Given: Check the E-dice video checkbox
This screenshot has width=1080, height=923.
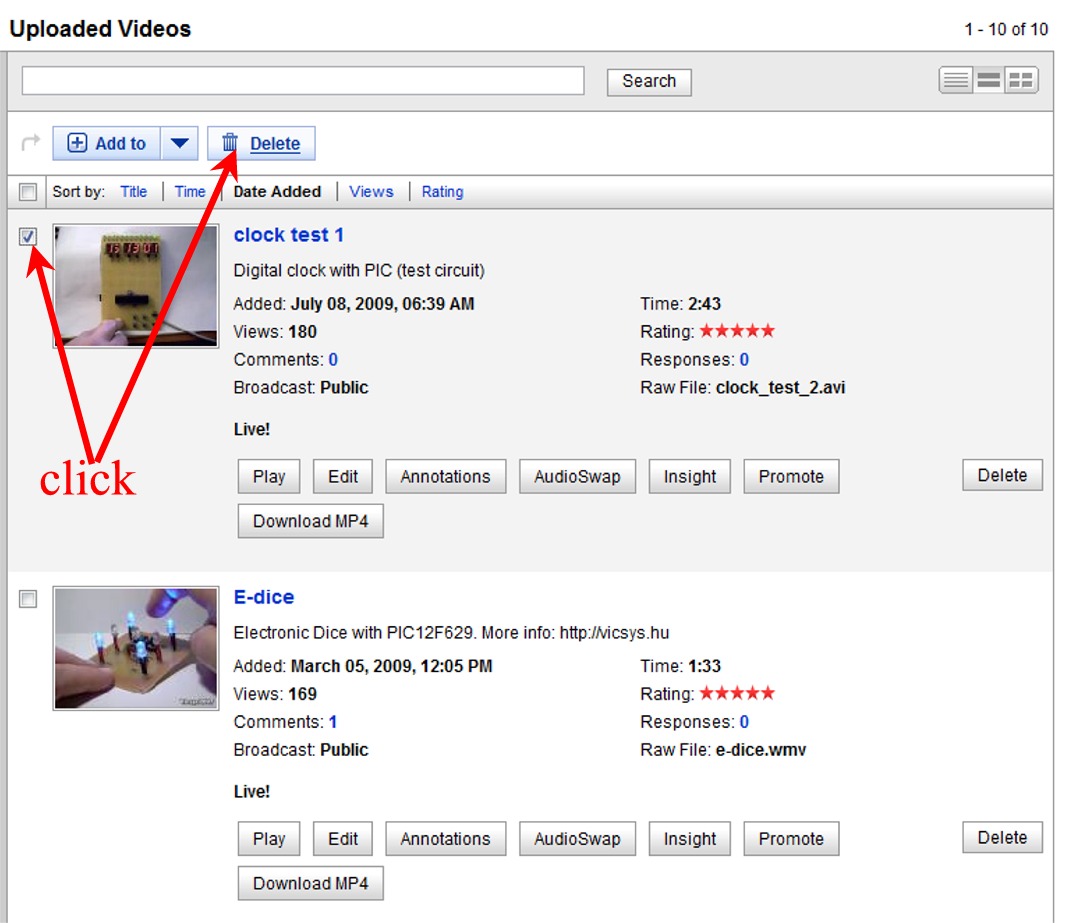Looking at the screenshot, I should tap(28, 599).
